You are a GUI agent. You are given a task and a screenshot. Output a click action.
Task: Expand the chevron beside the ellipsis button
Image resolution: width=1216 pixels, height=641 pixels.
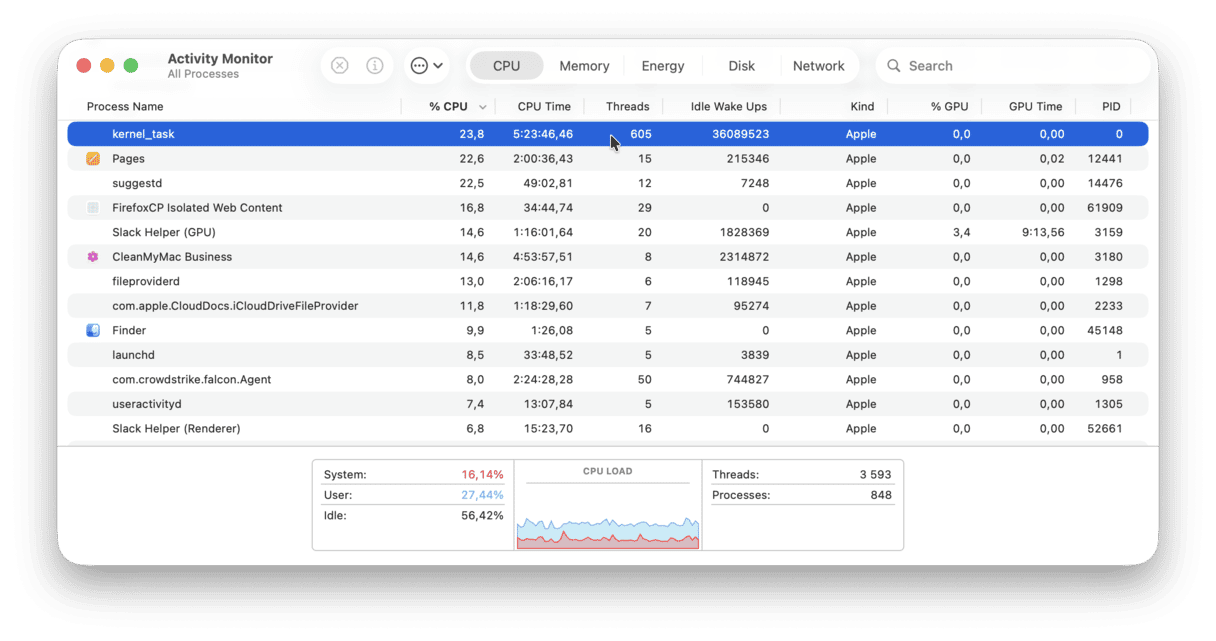(x=438, y=65)
